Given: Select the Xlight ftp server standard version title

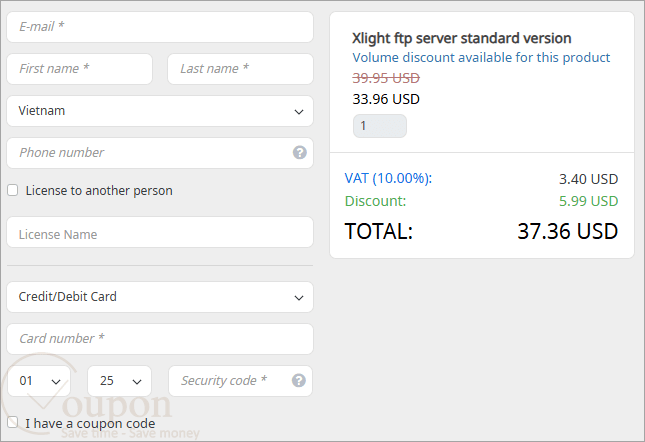Looking at the screenshot, I should [x=462, y=38].
